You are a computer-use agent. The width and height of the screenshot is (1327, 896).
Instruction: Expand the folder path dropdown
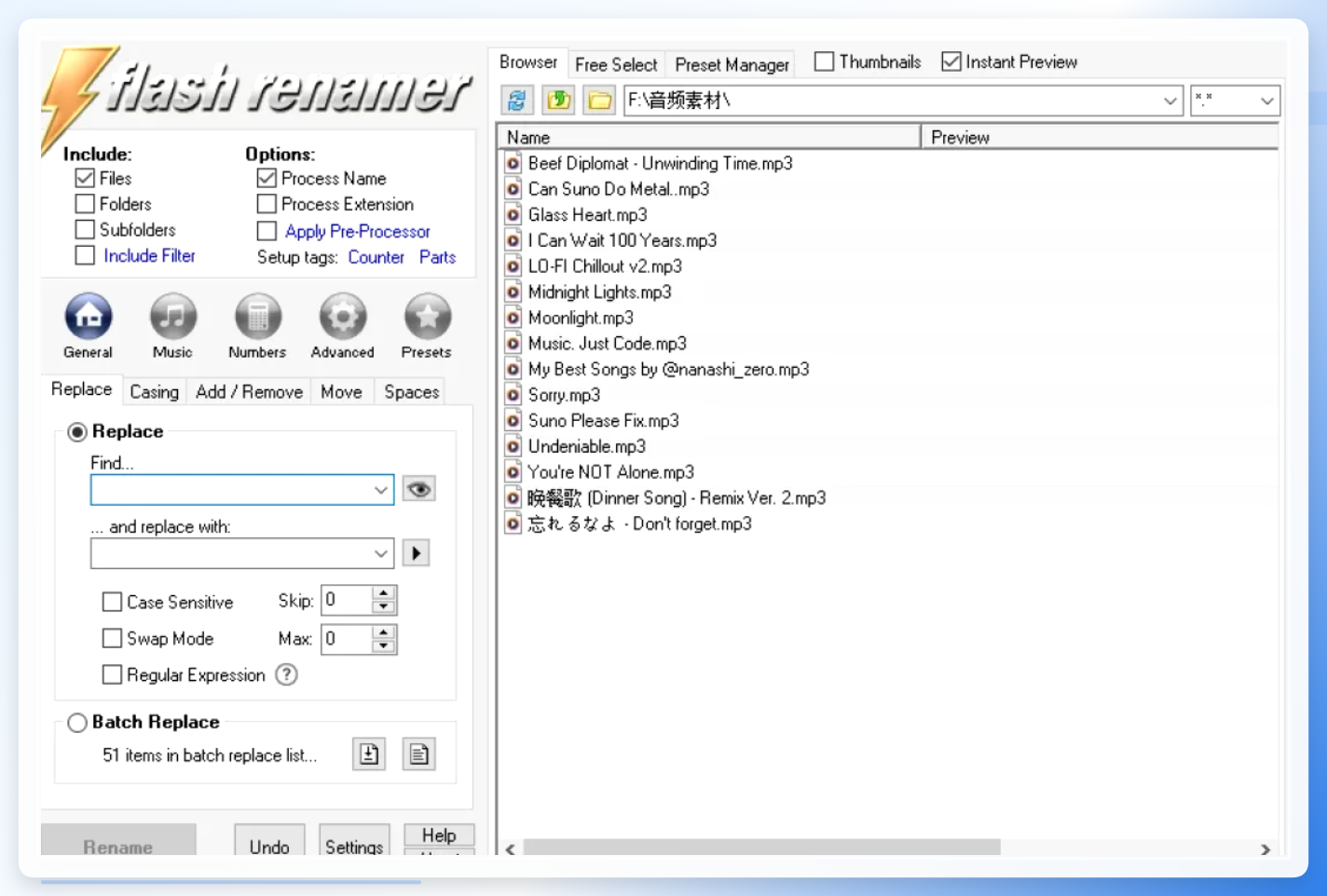coord(1170,101)
